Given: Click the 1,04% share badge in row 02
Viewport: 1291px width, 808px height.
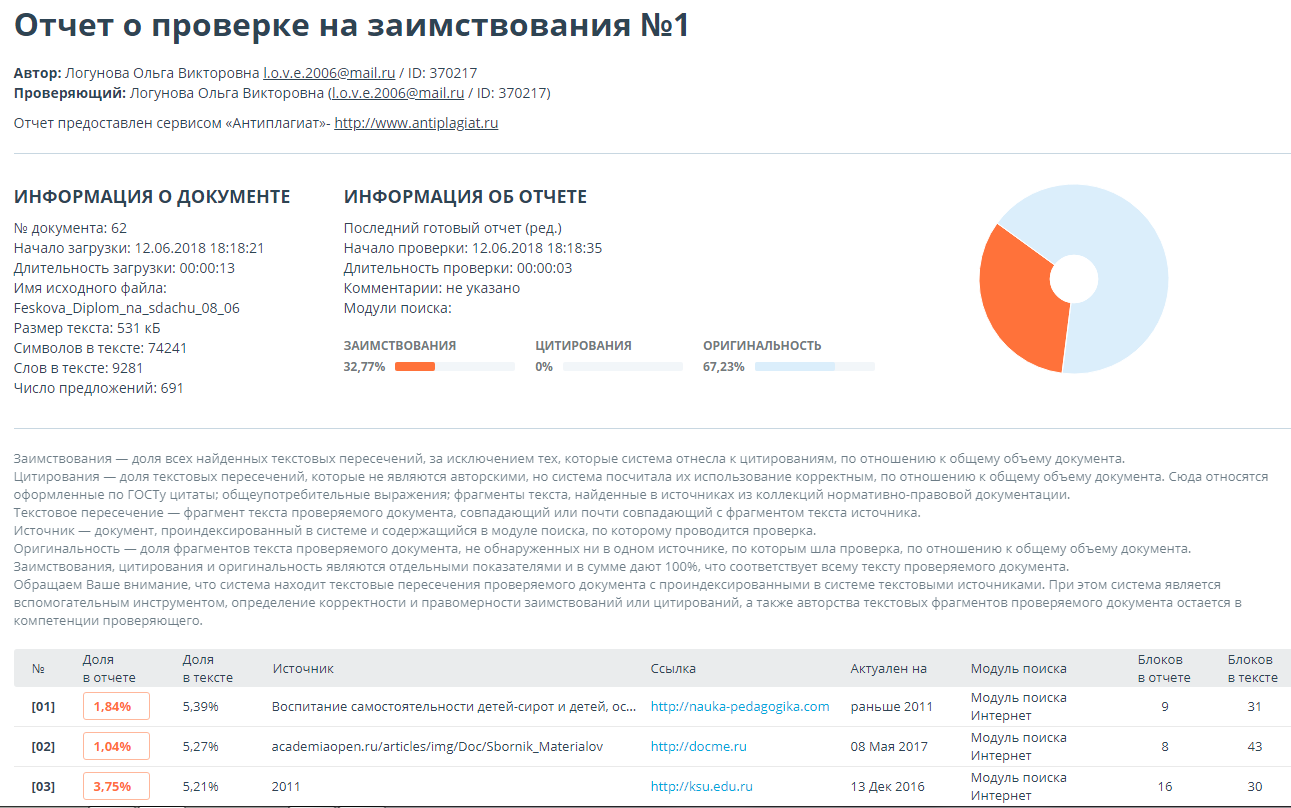Looking at the screenshot, I should (x=116, y=746).
